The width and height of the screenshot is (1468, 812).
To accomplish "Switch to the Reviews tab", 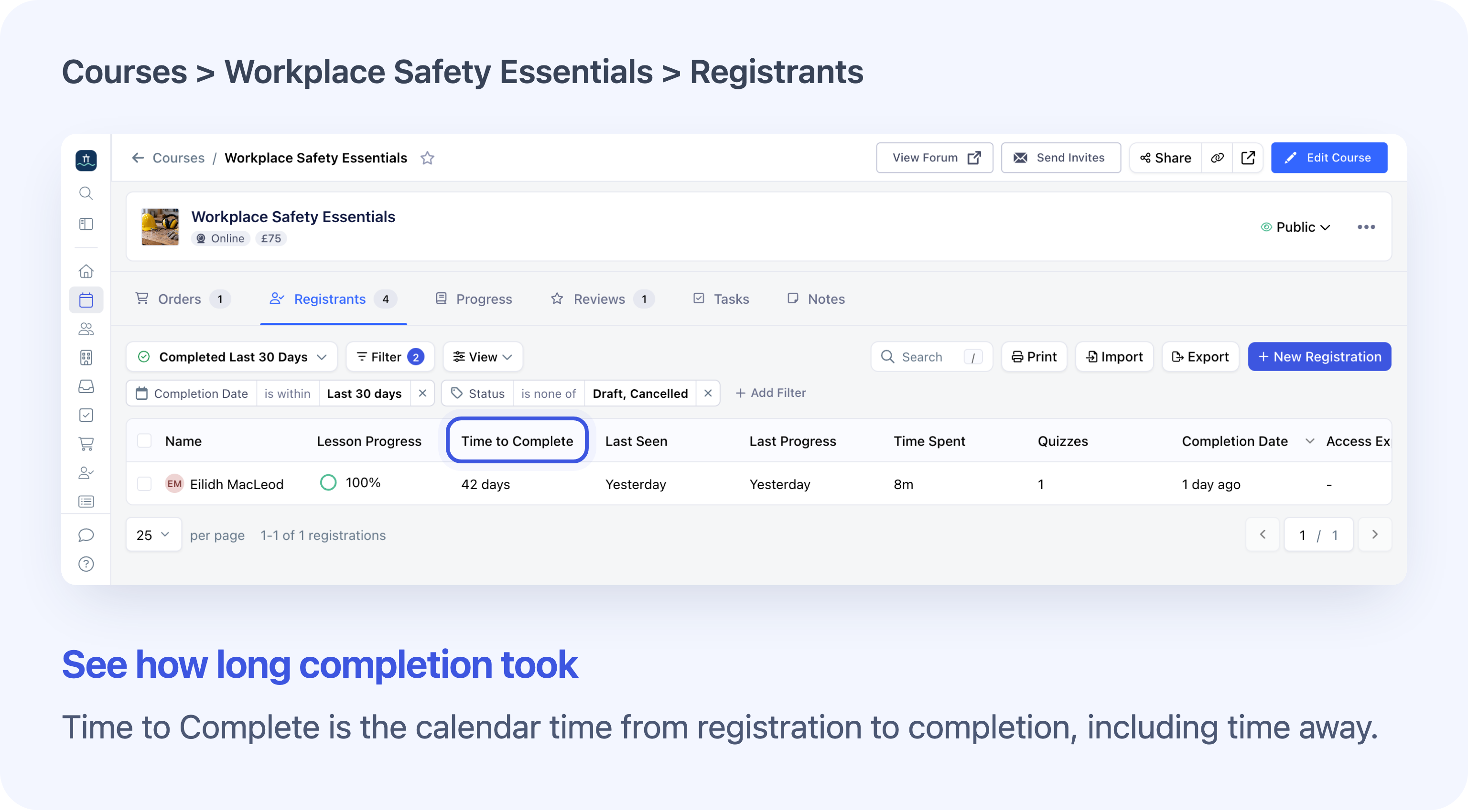I will [x=603, y=299].
